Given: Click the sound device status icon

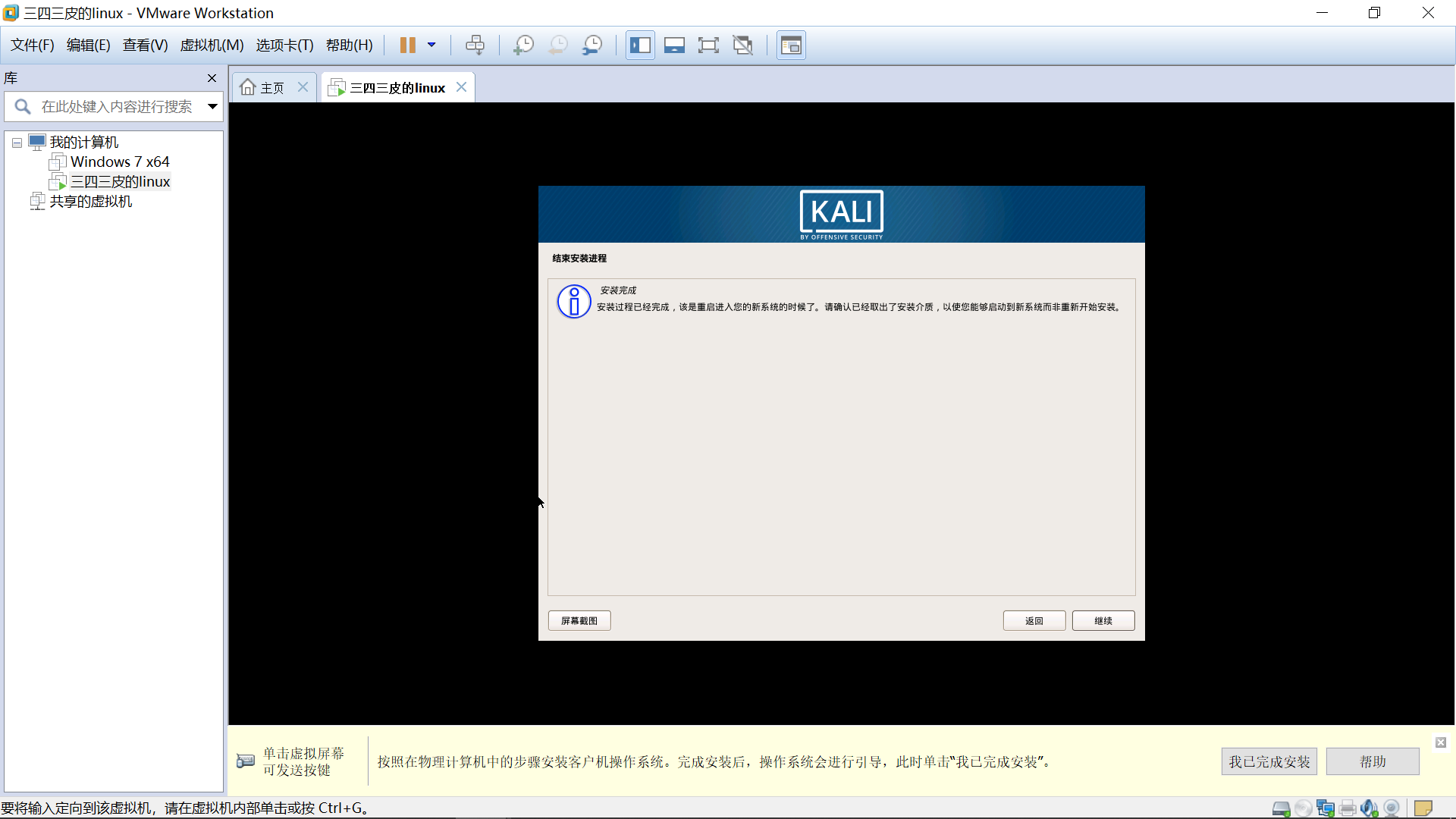Looking at the screenshot, I should pyautogui.click(x=1369, y=808).
